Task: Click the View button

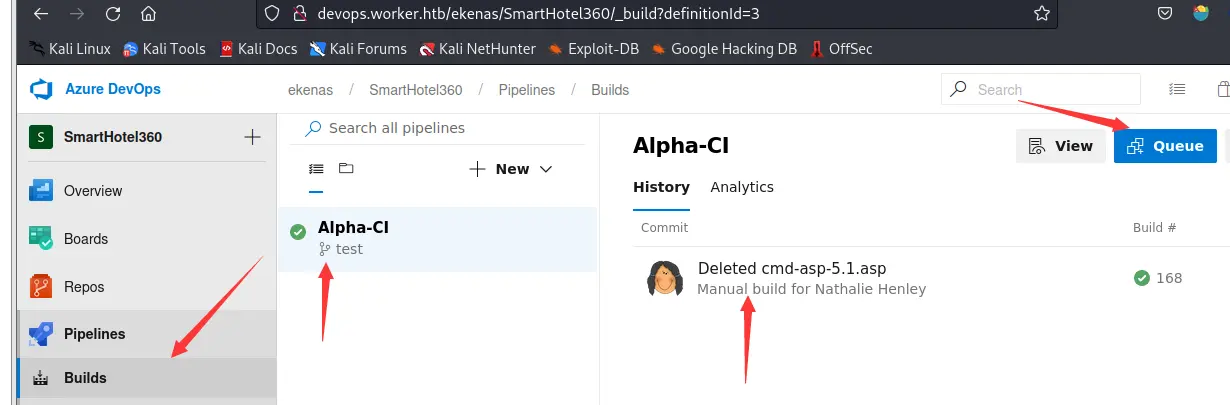Action: [1060, 146]
